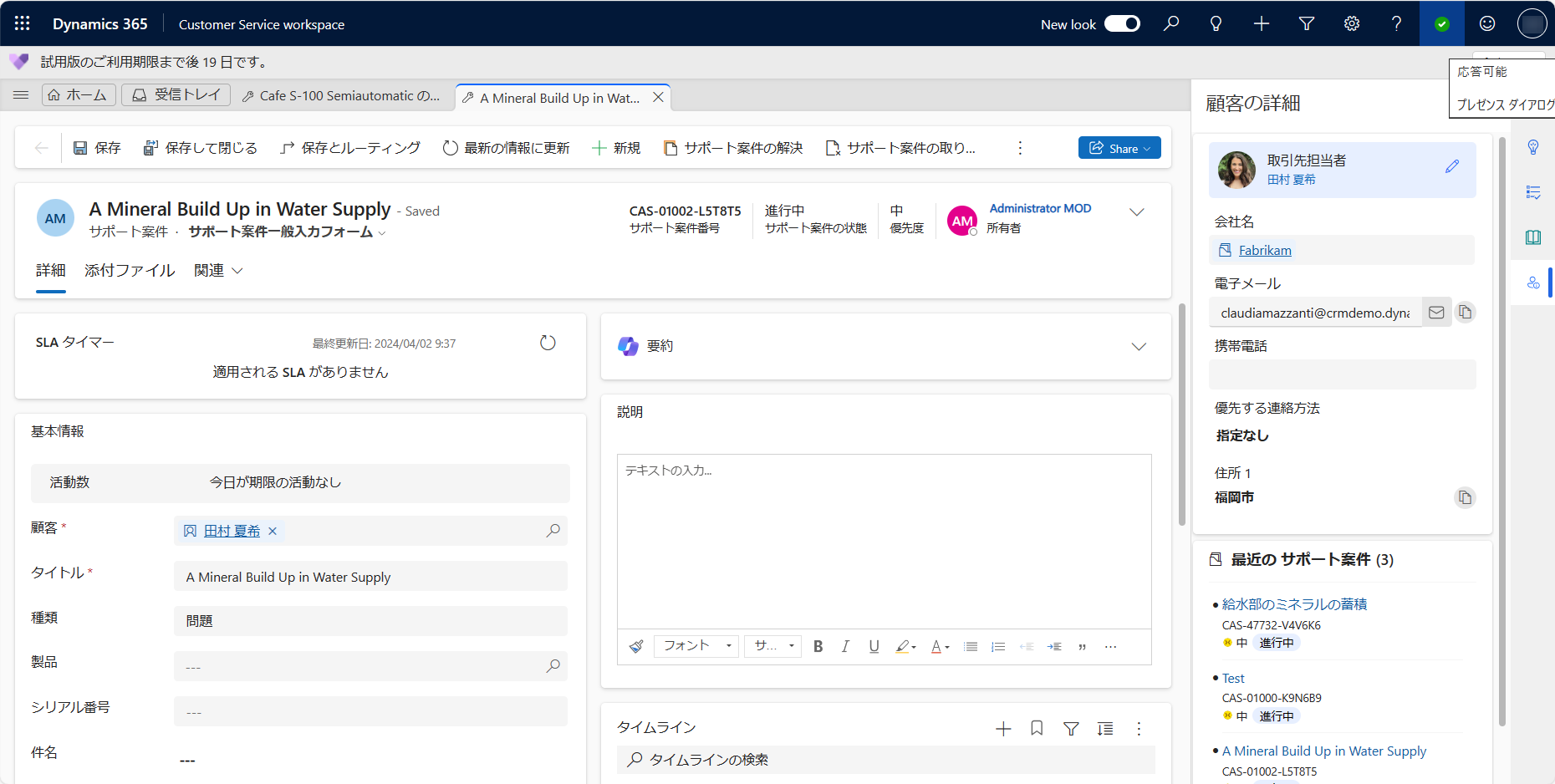
Task: Click the plus quick create icon in header
Action: point(1262,23)
